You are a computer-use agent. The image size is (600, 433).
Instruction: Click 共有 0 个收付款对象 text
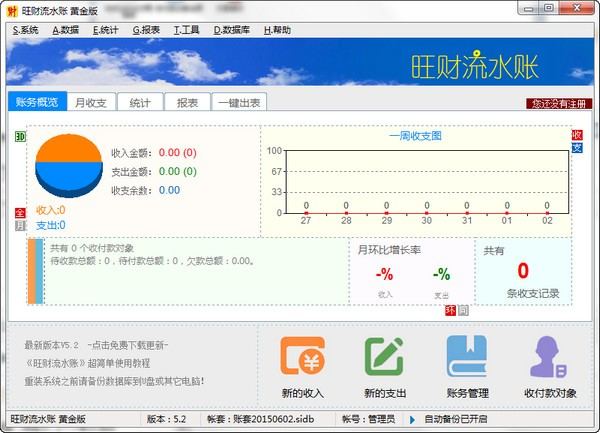(x=92, y=248)
